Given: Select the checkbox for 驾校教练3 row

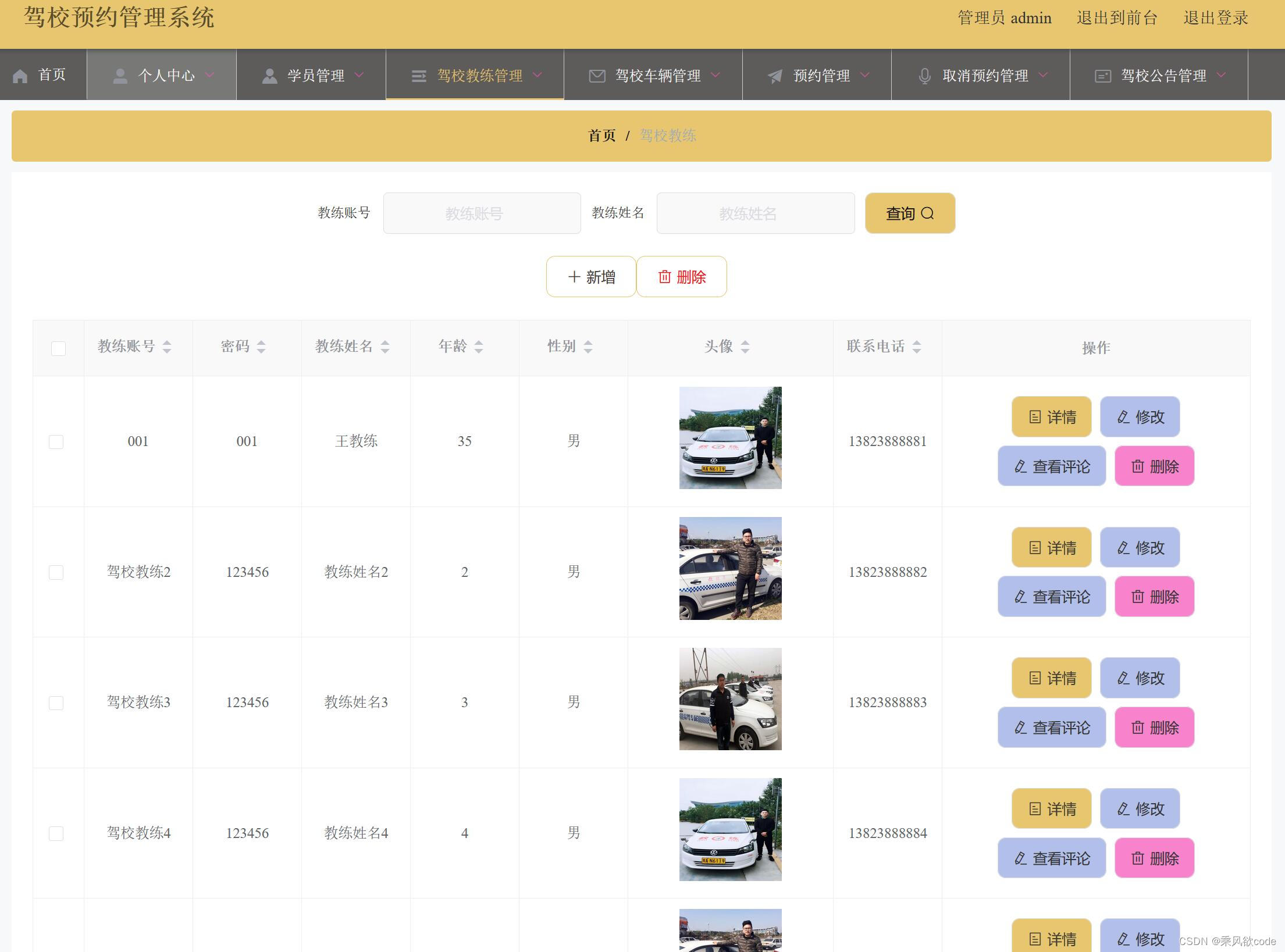Looking at the screenshot, I should tap(56, 703).
